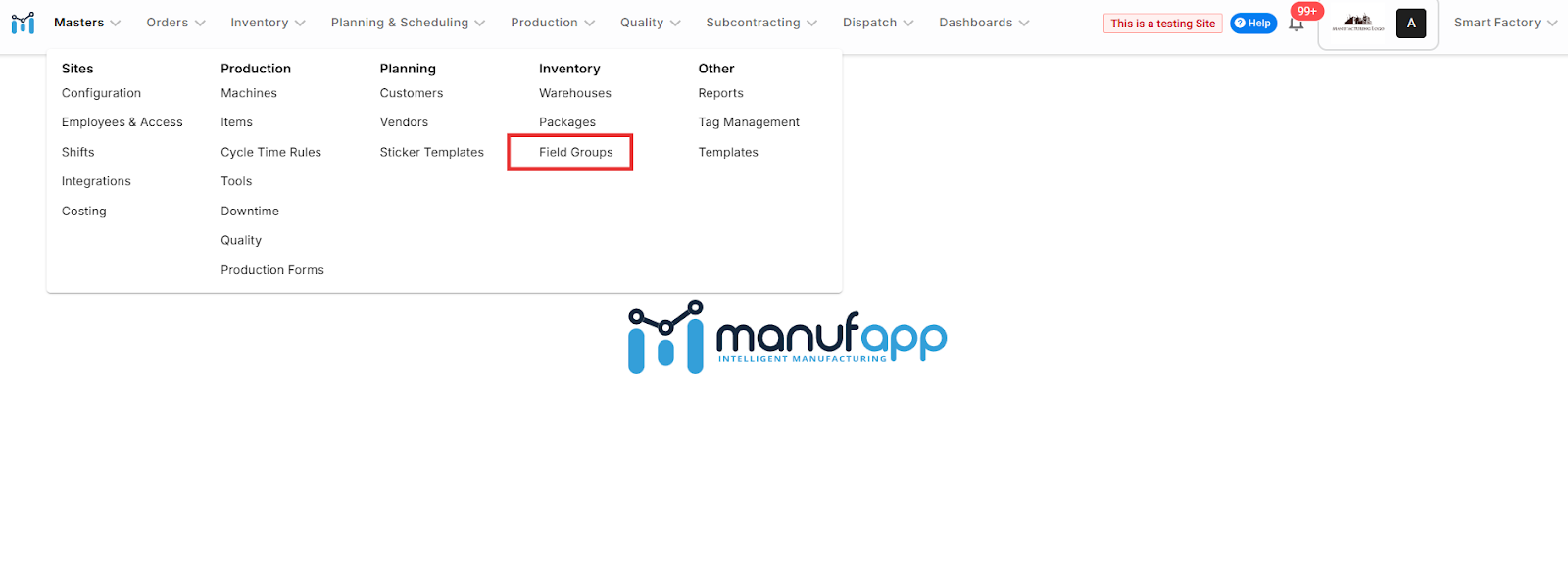The image size is (1568, 566).
Task: Expand the Smart Factory dropdown
Action: [x=1504, y=23]
